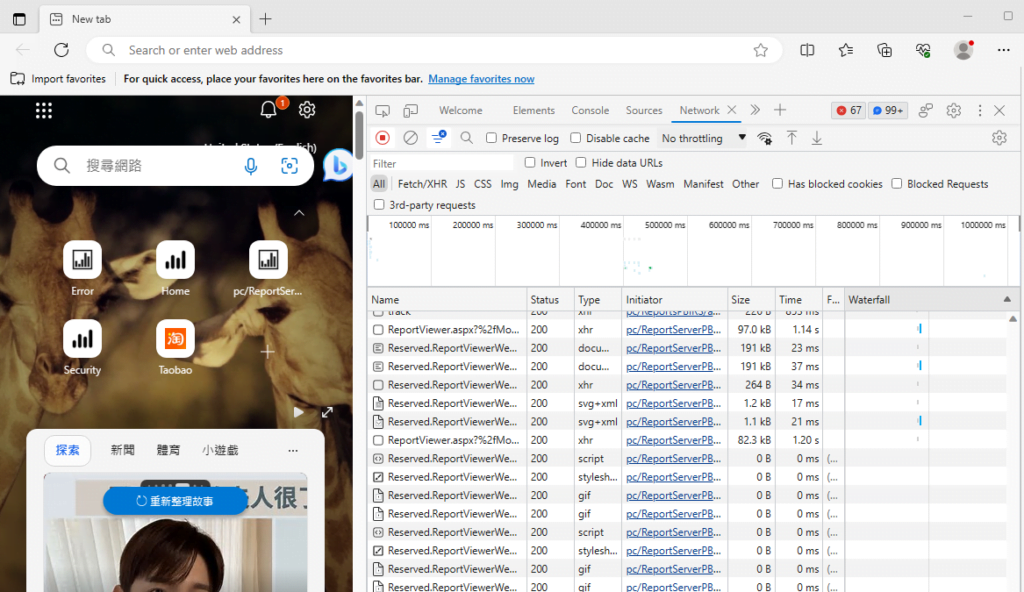The image size is (1024, 592).
Task: Show All request types
Action: [379, 184]
